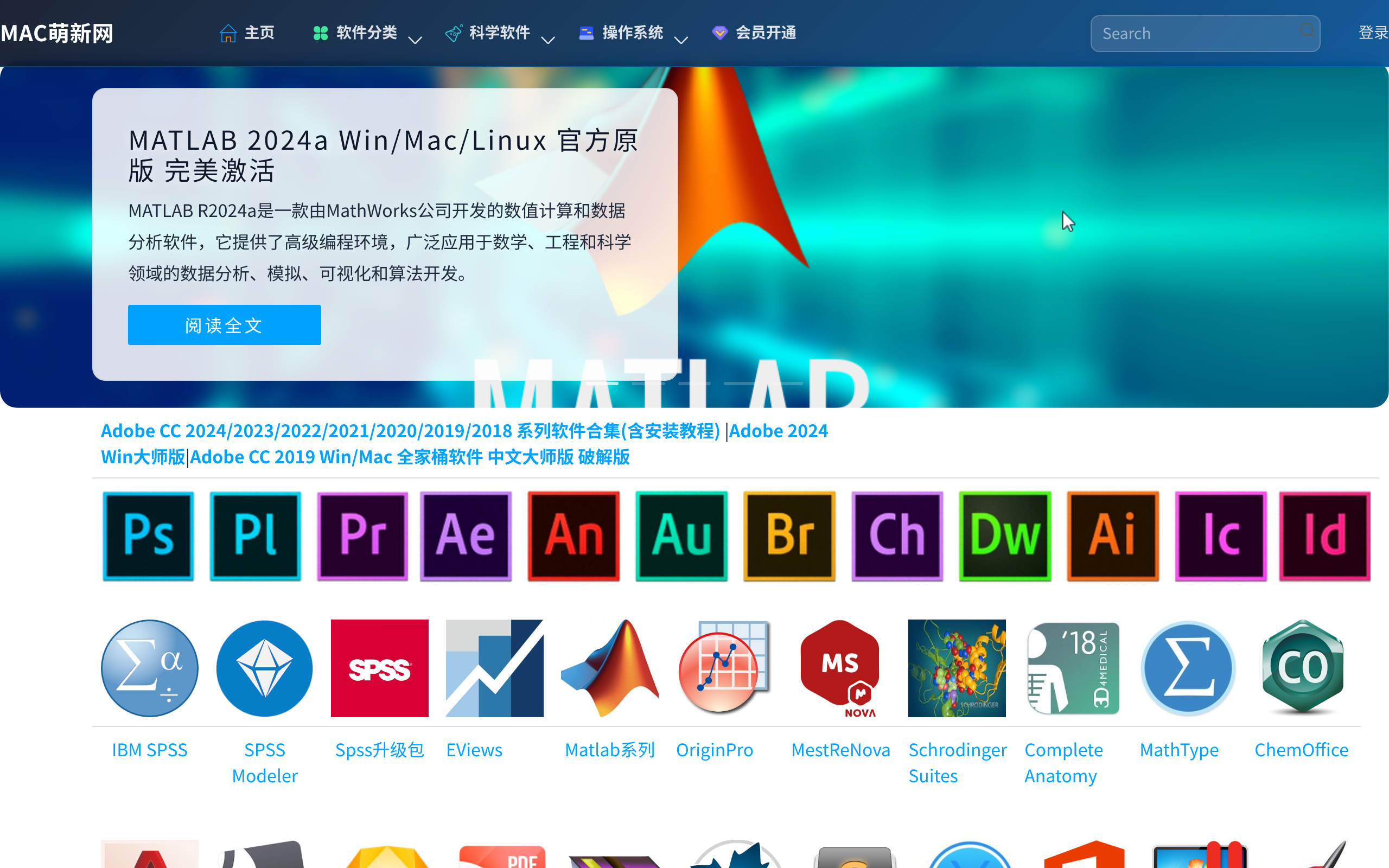The image size is (1389, 868).
Task: Select the third carousel slide indicator
Action: 694,383
